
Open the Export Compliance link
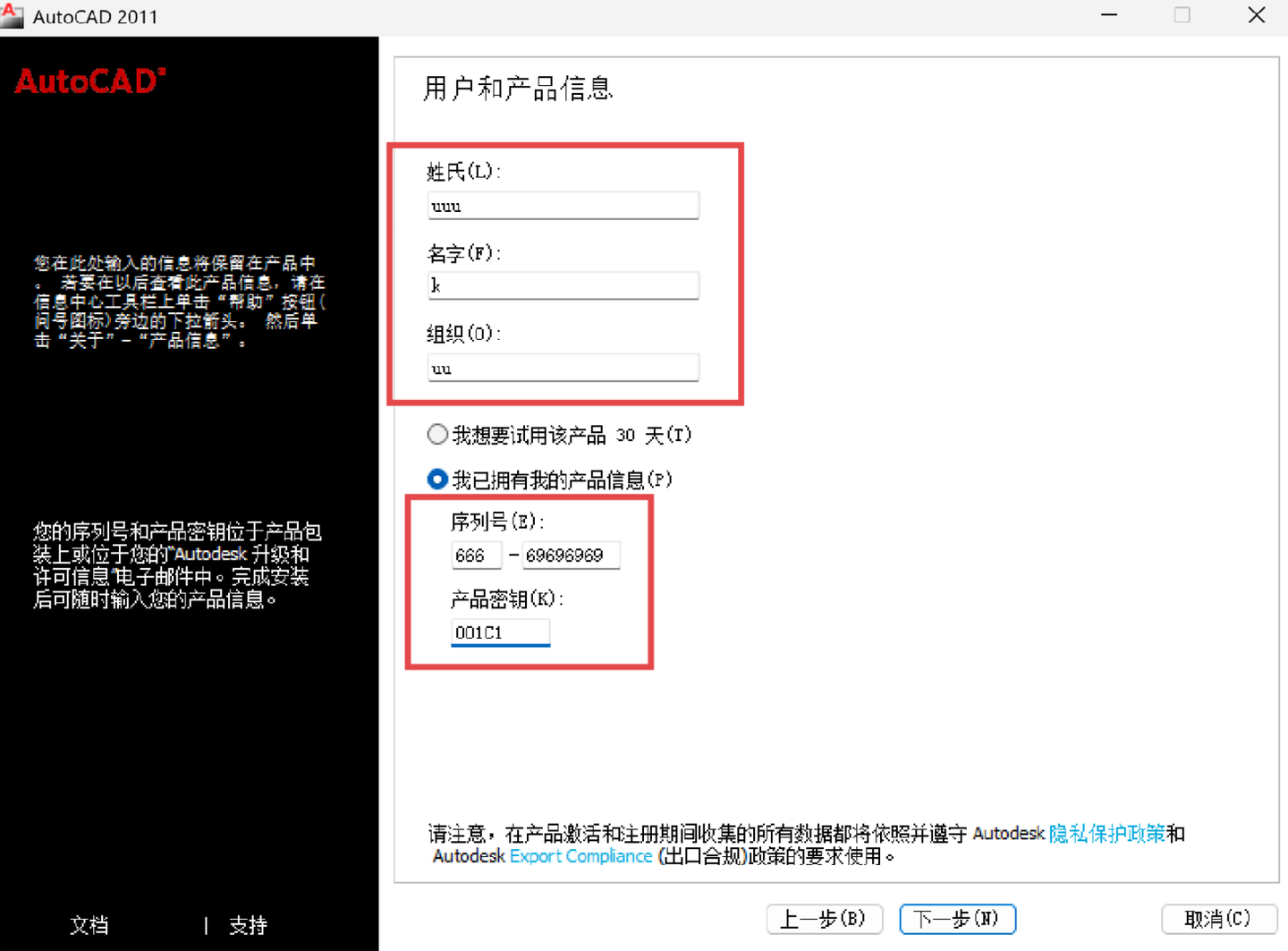click(x=581, y=856)
